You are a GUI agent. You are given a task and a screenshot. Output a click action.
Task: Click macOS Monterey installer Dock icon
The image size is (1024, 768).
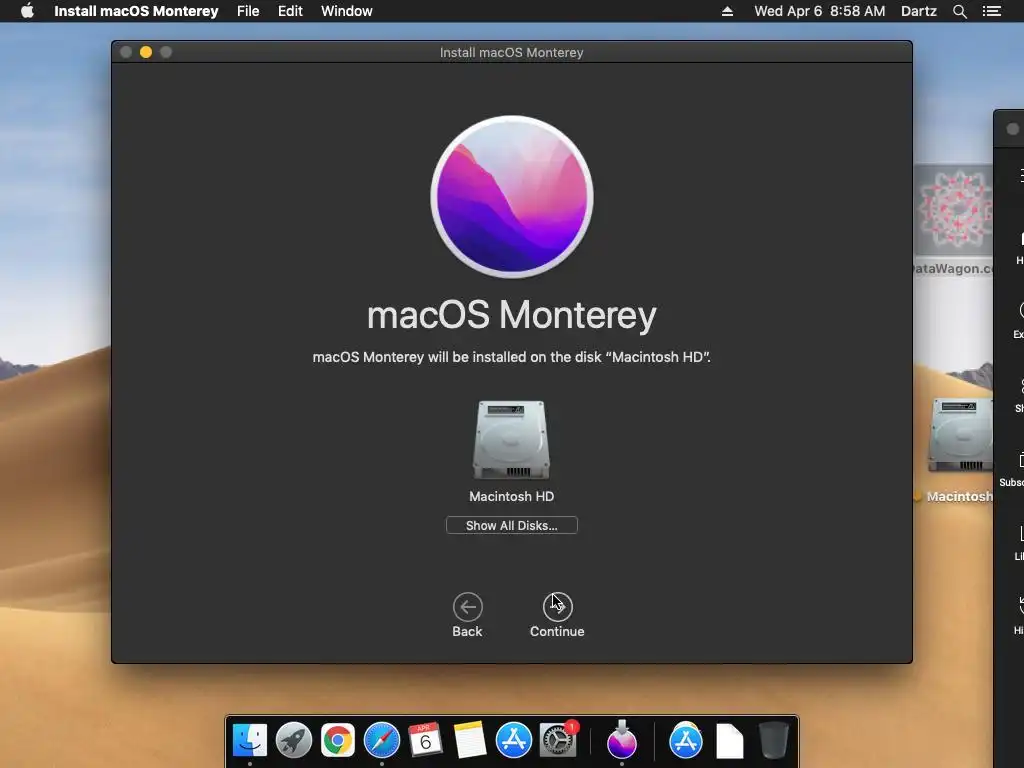(622, 741)
